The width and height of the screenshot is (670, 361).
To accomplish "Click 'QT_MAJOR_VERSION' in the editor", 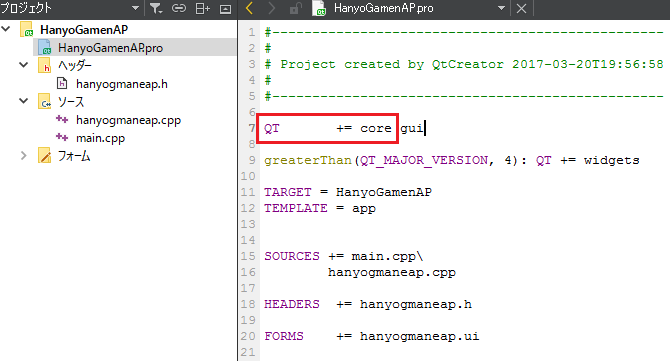I will click(x=424, y=160).
